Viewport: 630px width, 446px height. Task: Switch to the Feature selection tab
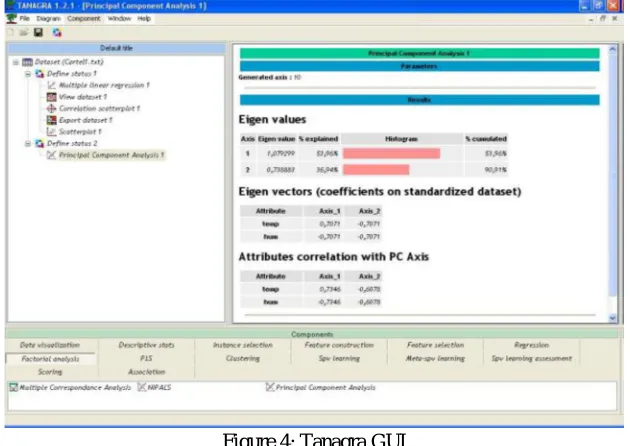pyautogui.click(x=436, y=345)
